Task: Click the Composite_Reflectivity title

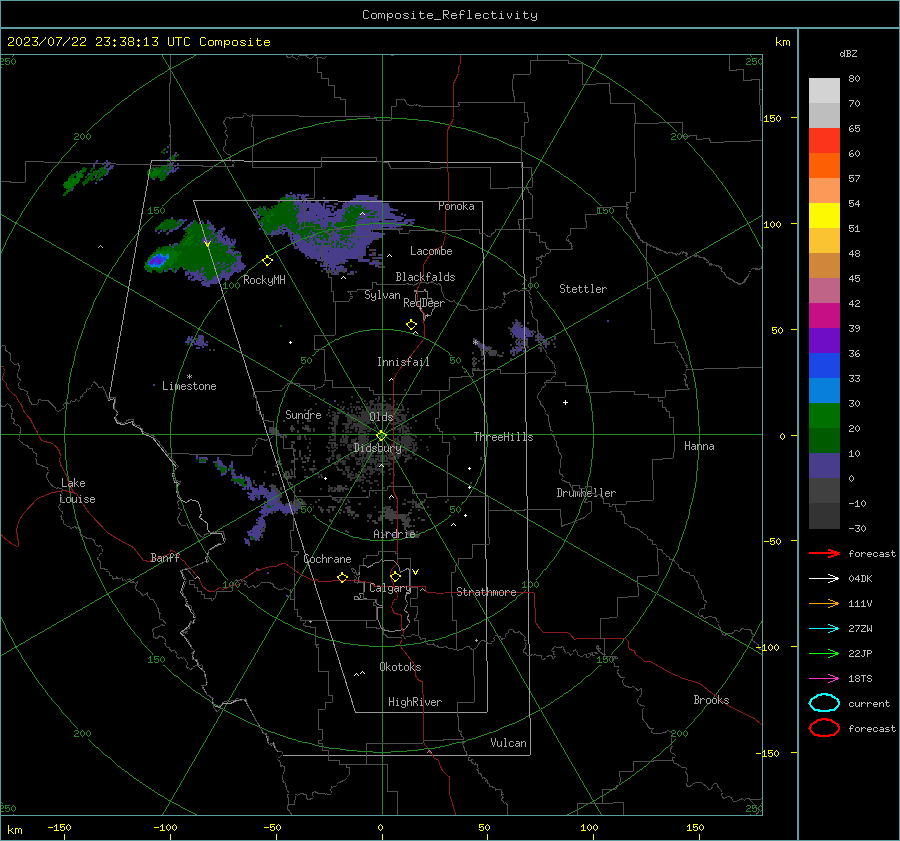Action: [450, 15]
